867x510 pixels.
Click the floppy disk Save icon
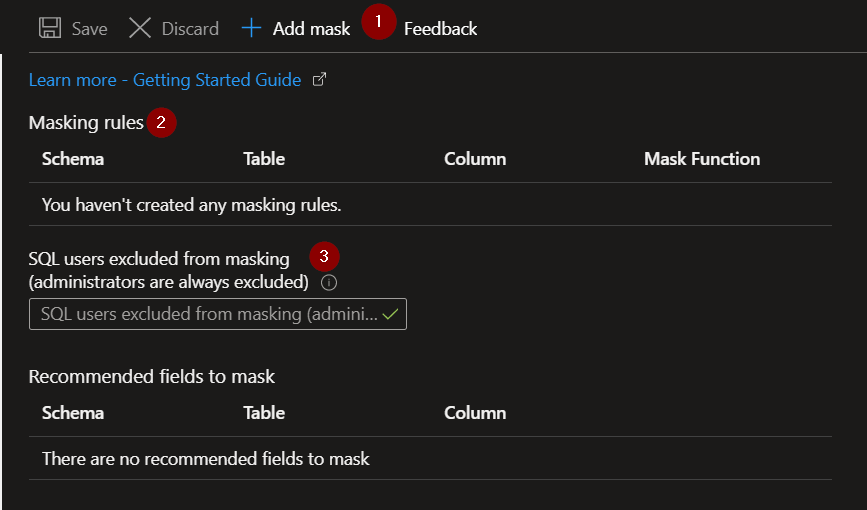tap(50, 28)
